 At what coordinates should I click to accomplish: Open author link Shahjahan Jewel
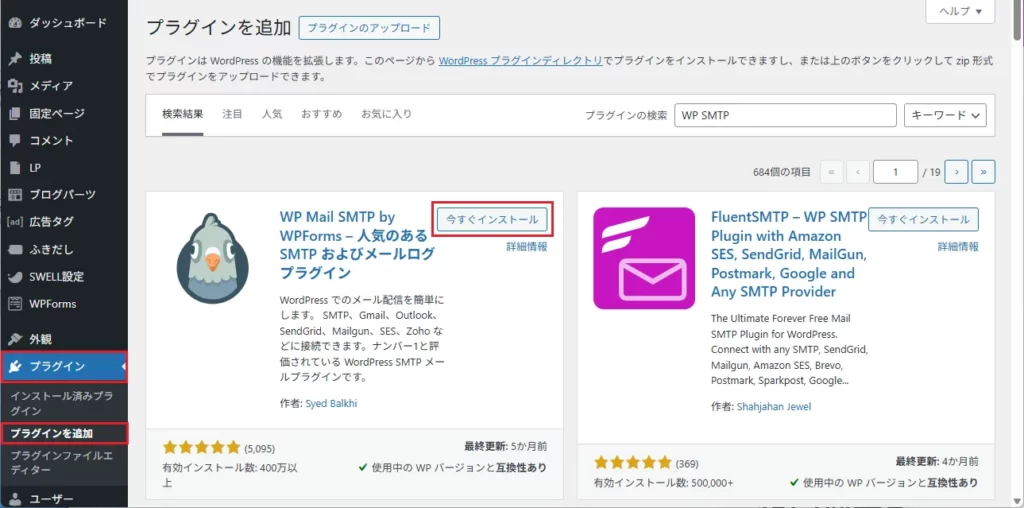[x=774, y=407]
